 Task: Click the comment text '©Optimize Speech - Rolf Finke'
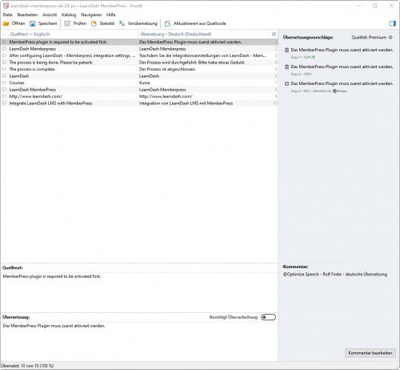pos(313,274)
